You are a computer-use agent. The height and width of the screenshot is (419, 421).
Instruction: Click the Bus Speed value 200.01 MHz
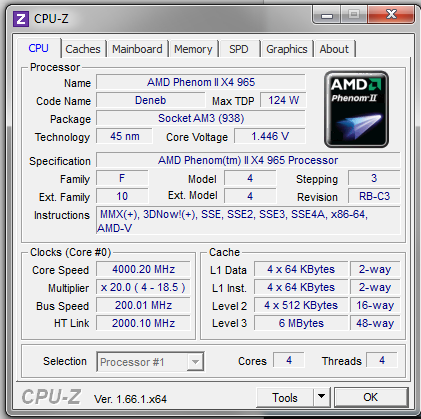pyautogui.click(x=143, y=305)
